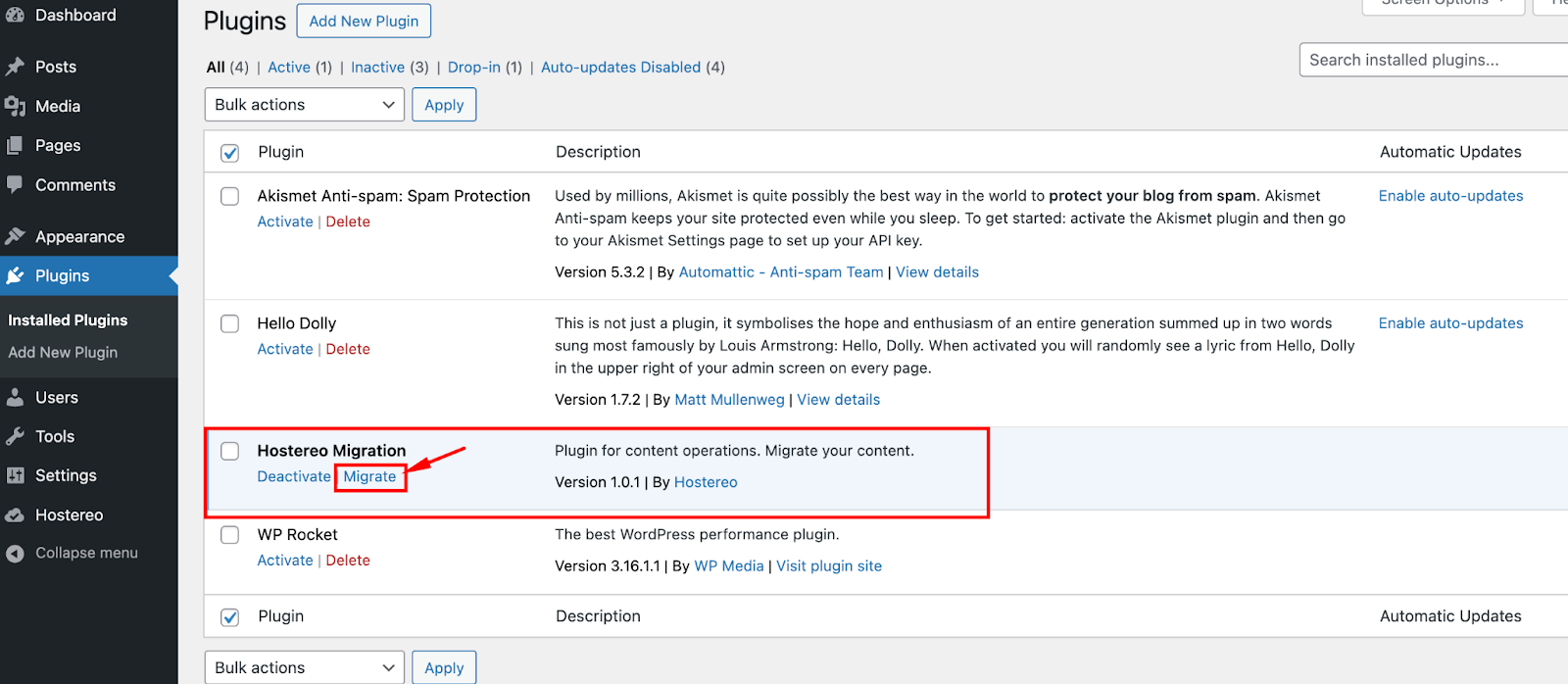
Task: Open Posts in the sidebar menu
Action: [x=56, y=67]
